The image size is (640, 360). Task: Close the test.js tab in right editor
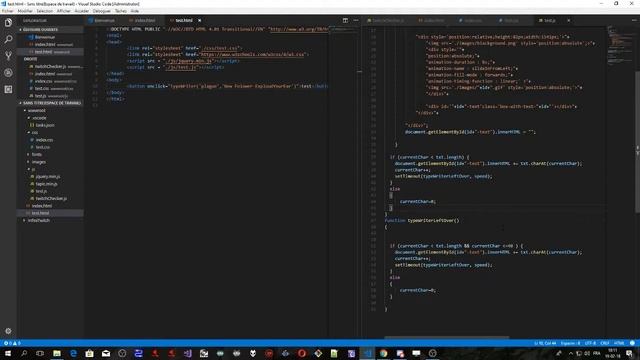(569, 20)
